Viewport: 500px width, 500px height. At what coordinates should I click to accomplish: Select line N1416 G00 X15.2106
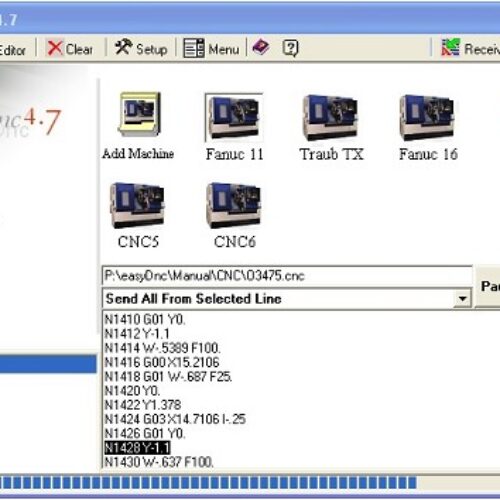click(x=162, y=362)
